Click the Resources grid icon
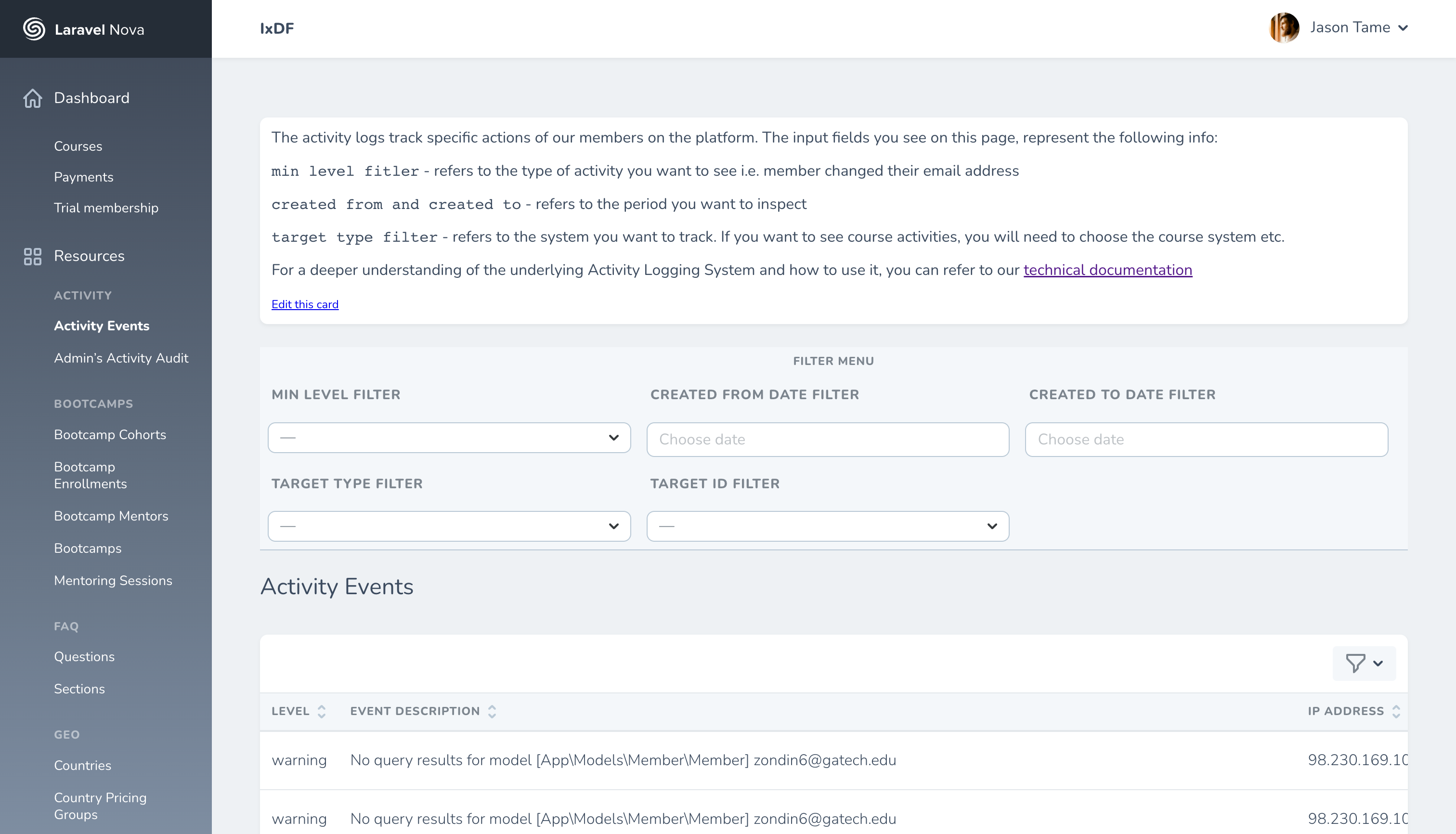The image size is (1456, 834). pyautogui.click(x=33, y=256)
